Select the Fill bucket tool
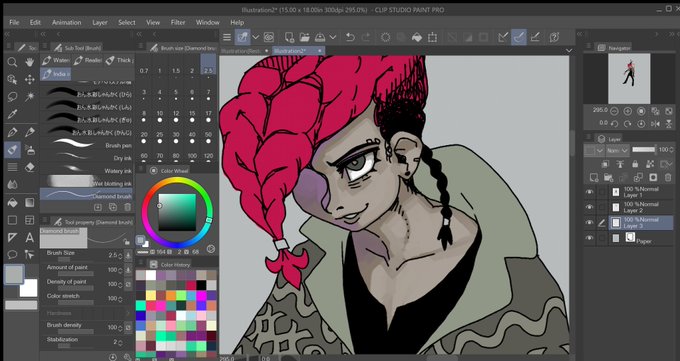 12,203
